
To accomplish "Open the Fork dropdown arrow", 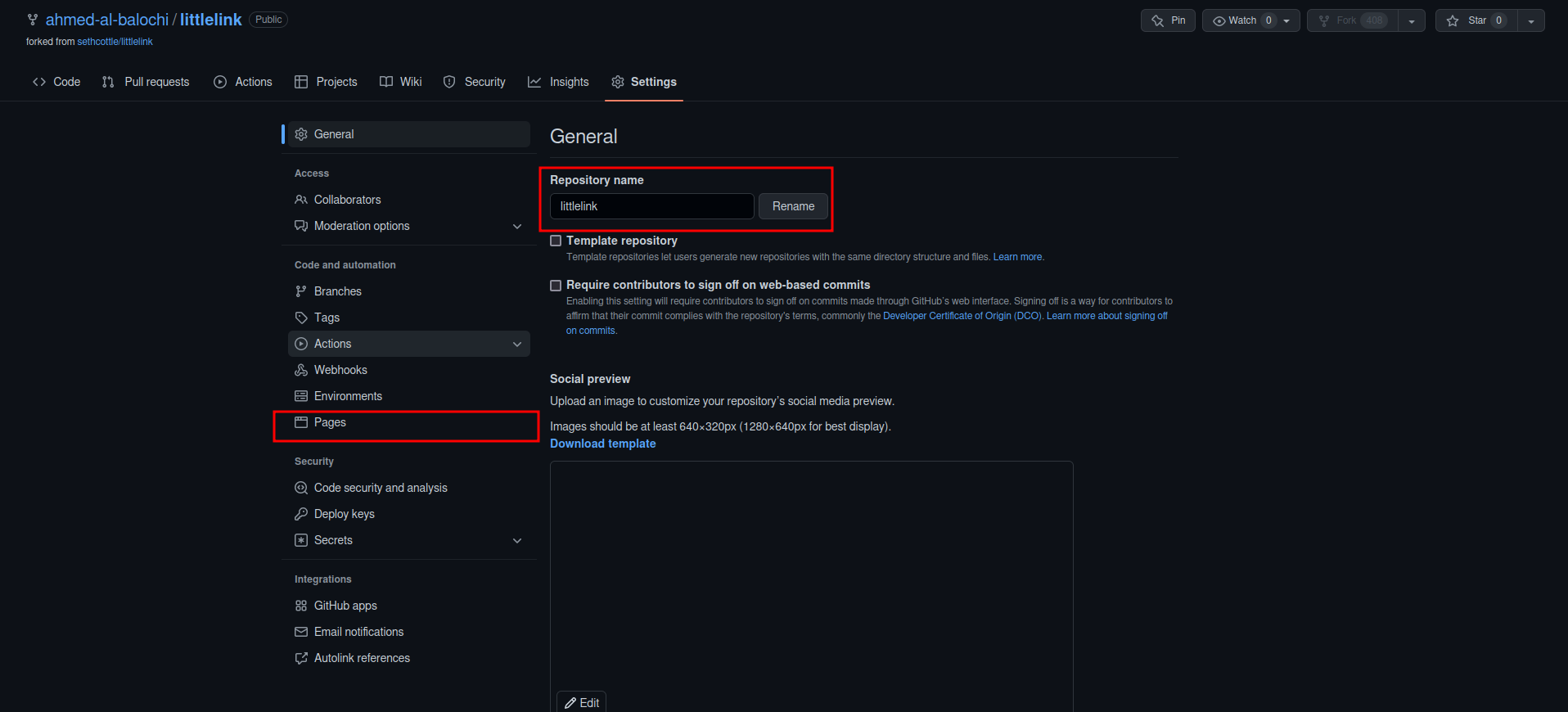I will coord(1412,21).
